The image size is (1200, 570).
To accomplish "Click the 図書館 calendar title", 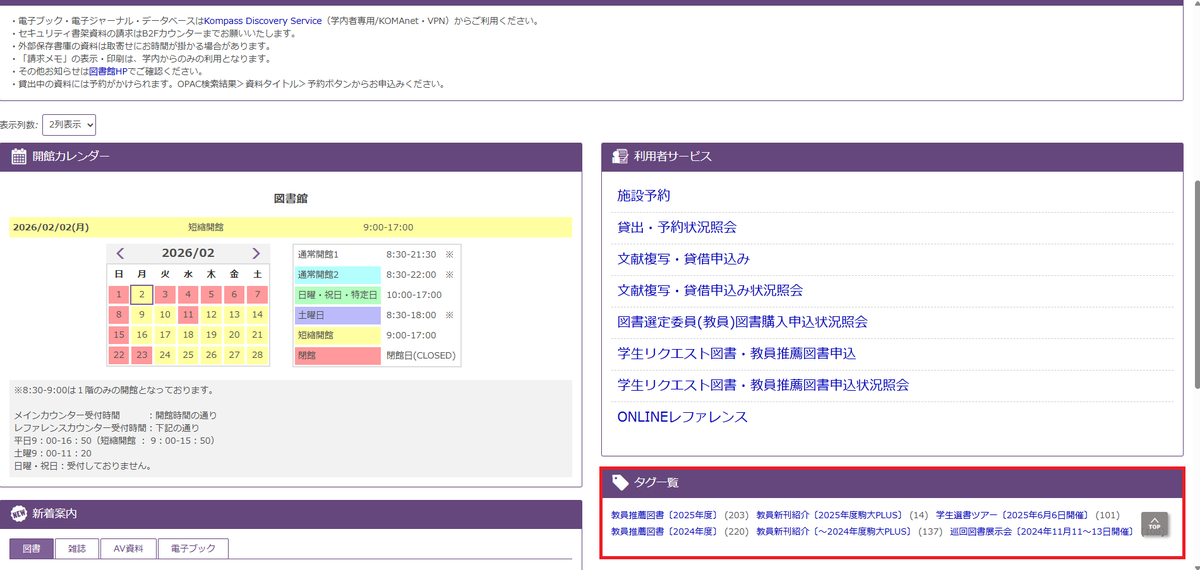I will pyautogui.click(x=291, y=199).
